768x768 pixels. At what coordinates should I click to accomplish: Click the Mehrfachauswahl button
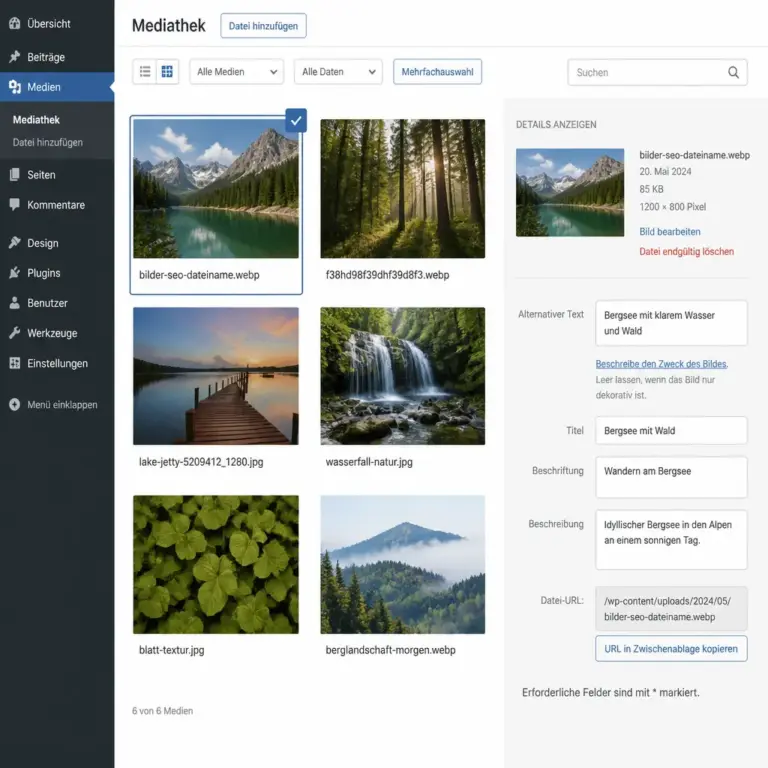(x=437, y=72)
